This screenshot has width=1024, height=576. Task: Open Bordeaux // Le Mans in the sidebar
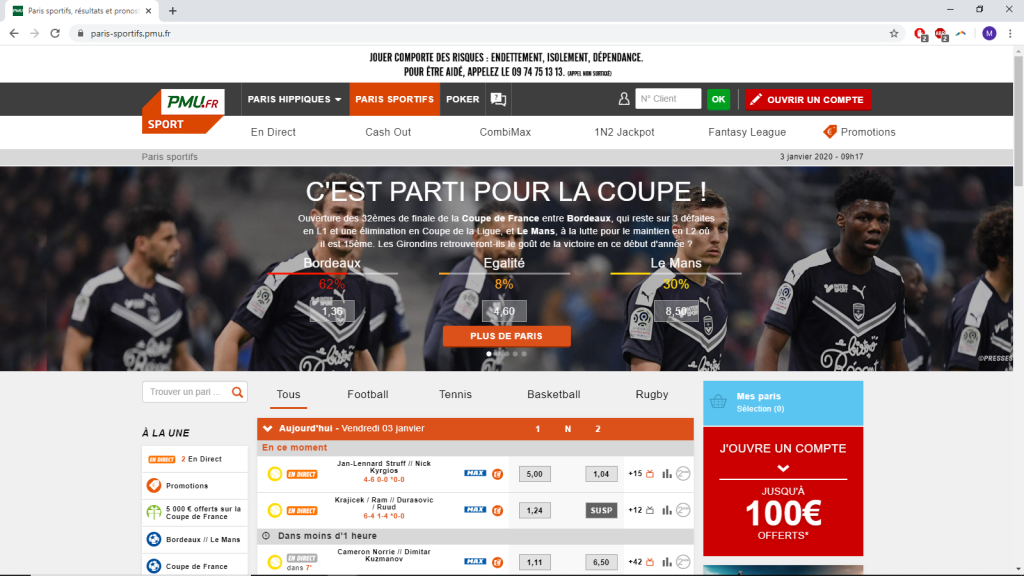coord(195,539)
